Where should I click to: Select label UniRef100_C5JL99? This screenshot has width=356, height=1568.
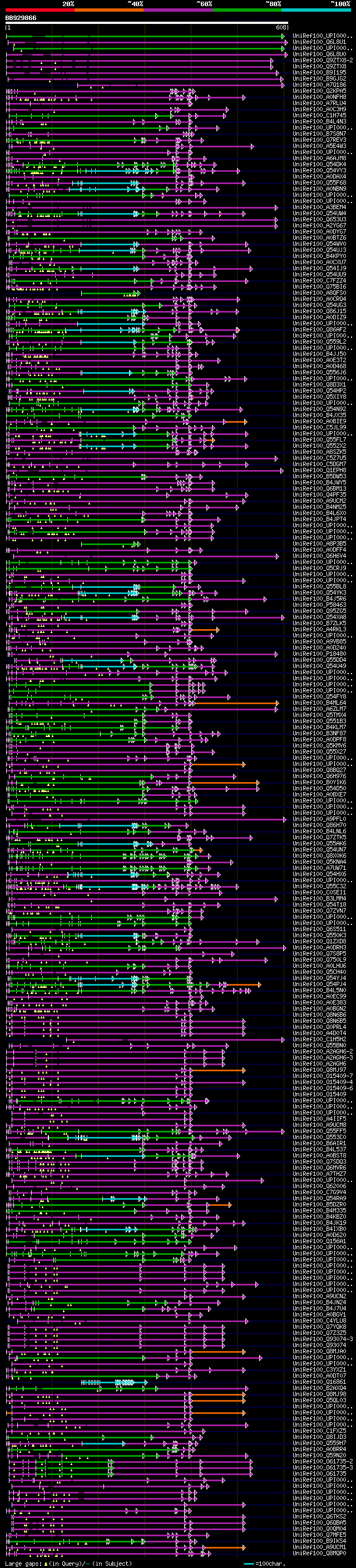[x=319, y=427]
